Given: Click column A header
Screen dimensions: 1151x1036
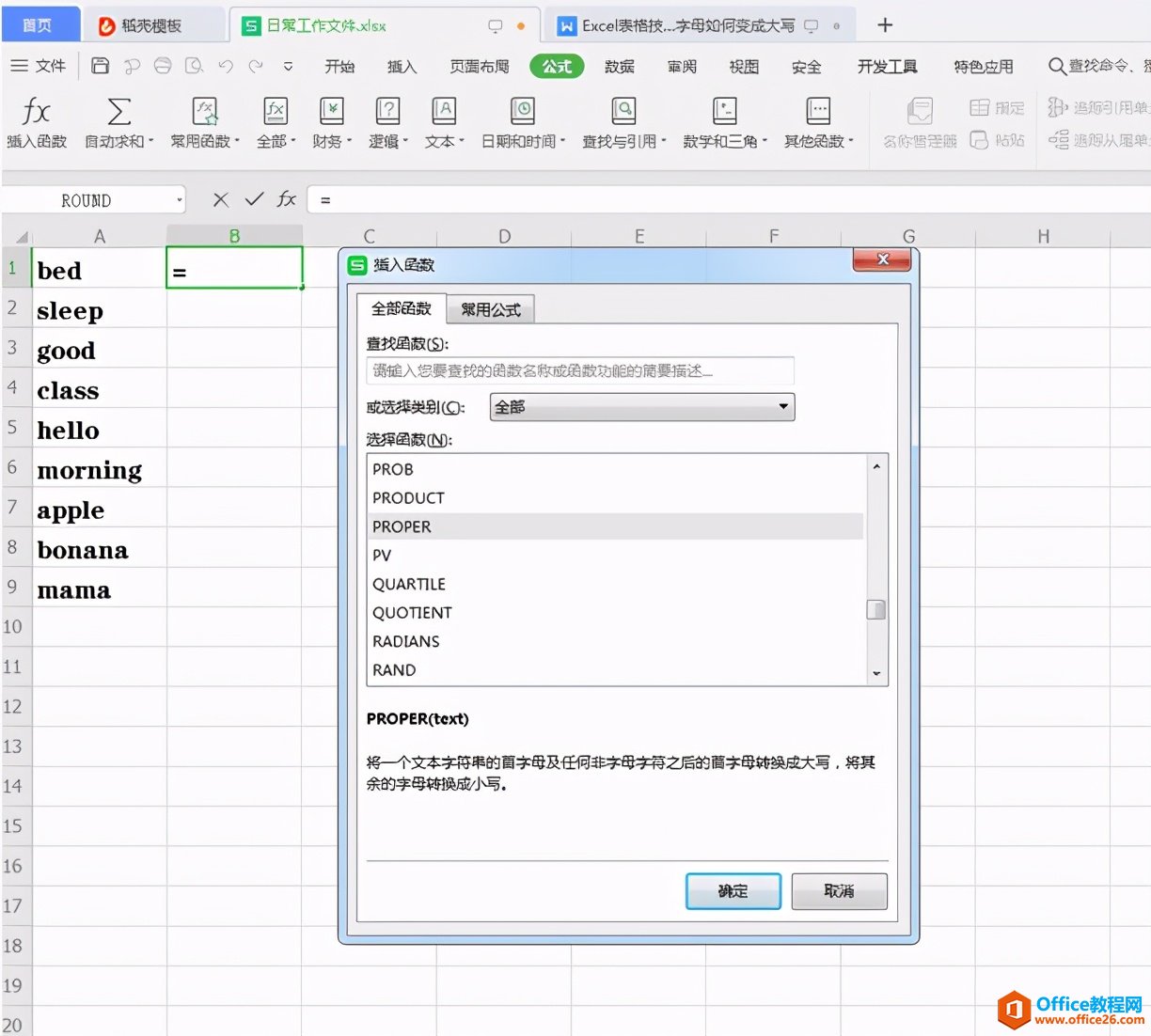Looking at the screenshot, I should pyautogui.click(x=100, y=237).
